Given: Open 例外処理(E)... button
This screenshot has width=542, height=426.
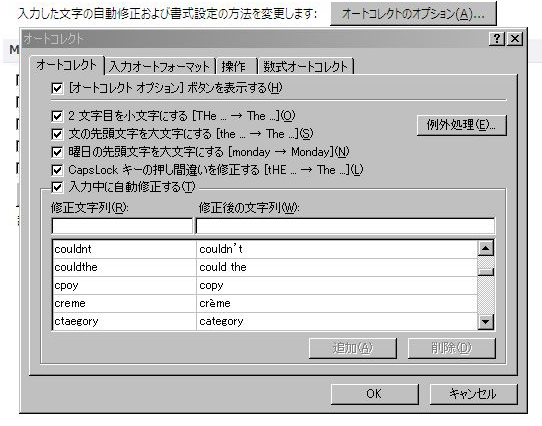Looking at the screenshot, I should click(461, 125).
